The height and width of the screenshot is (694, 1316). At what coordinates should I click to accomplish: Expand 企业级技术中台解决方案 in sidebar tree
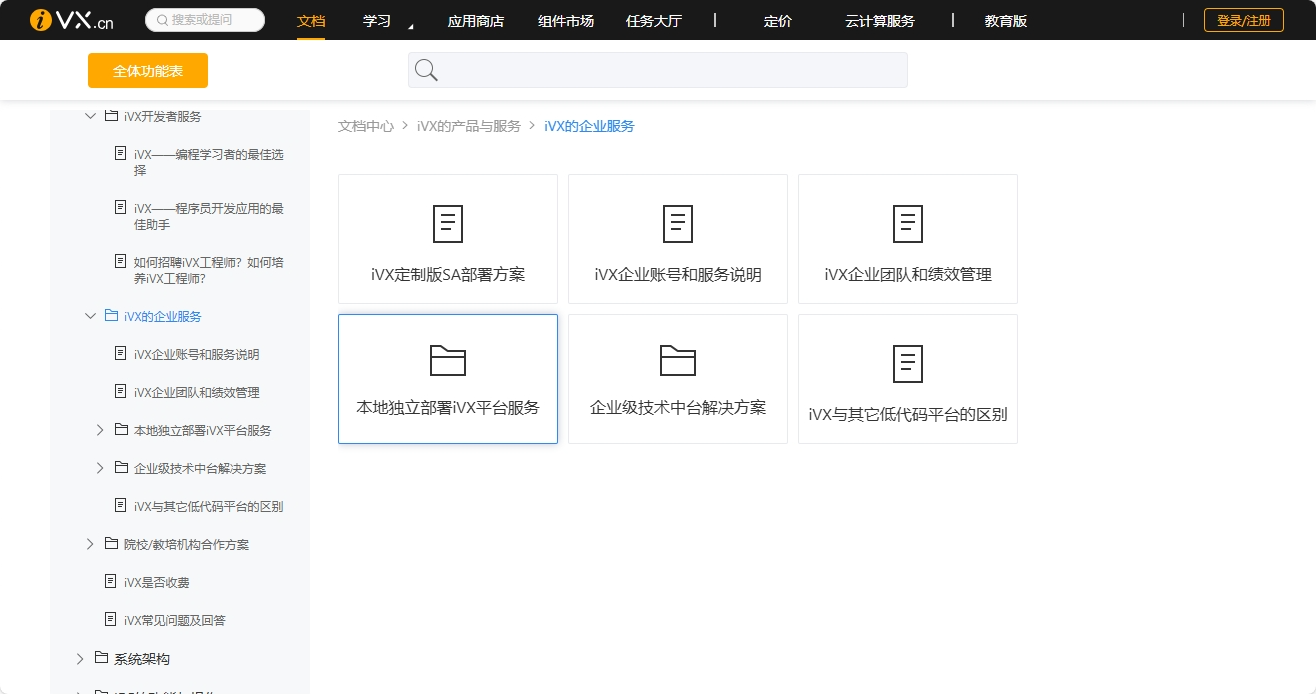pos(100,468)
